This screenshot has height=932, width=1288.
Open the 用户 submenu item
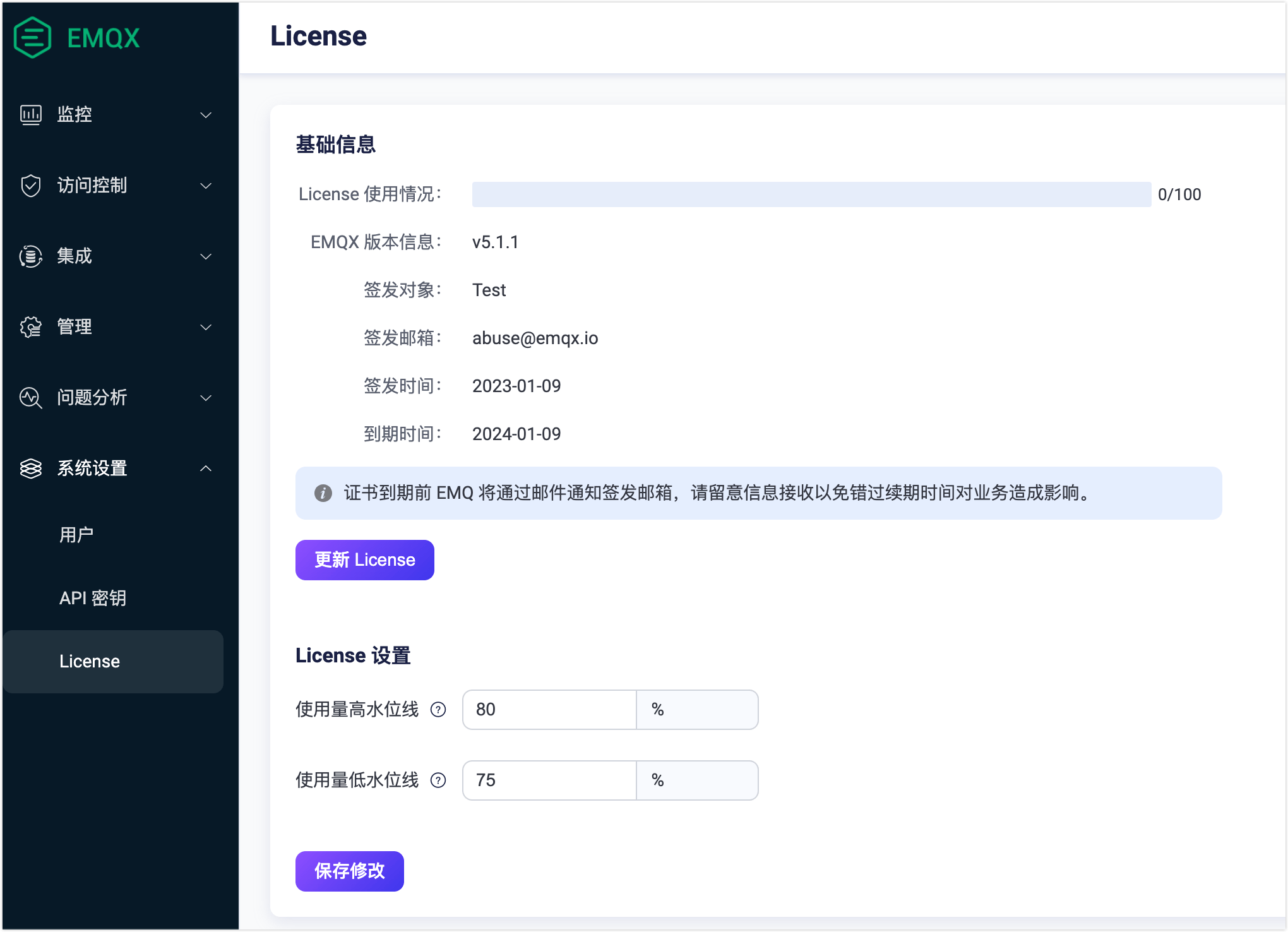(76, 535)
